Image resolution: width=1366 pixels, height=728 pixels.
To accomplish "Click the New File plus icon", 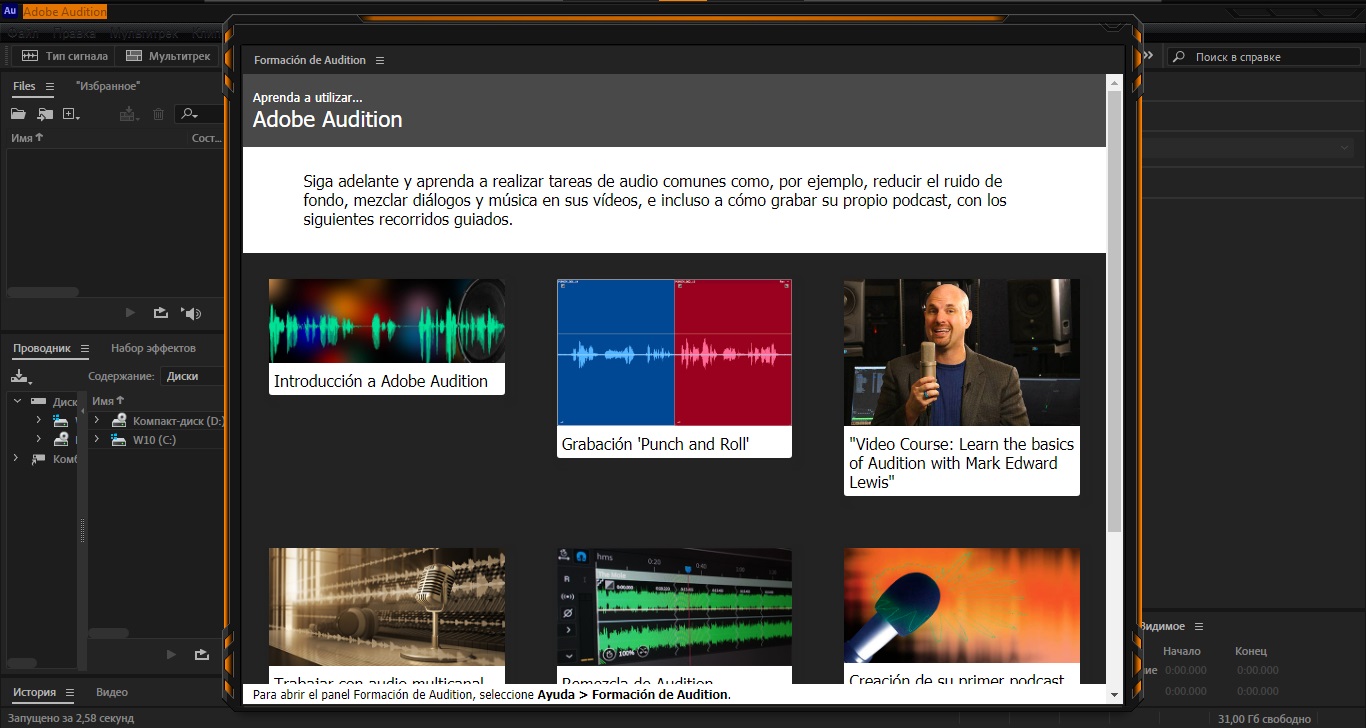I will pyautogui.click(x=71, y=115).
